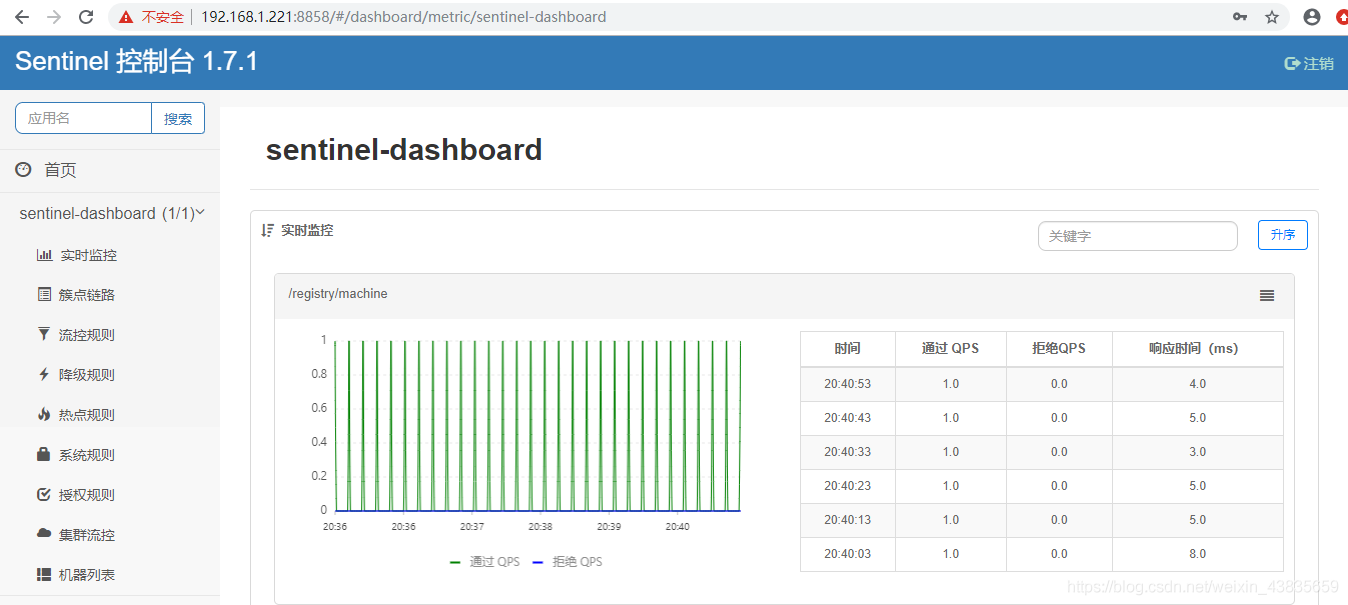Click the 20:40:33 time cell
Screen dimensions: 1348x605
[x=848, y=452]
